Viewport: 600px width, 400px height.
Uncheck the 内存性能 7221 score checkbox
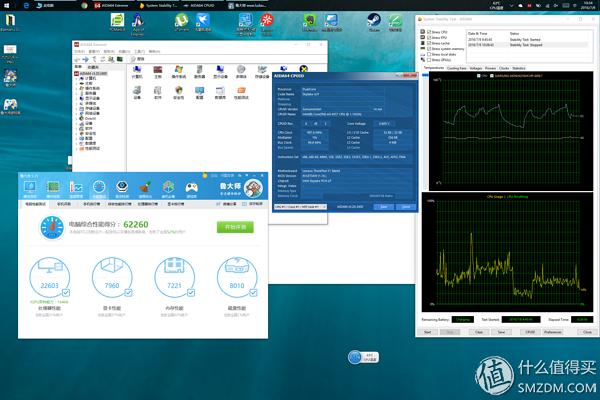point(191,293)
